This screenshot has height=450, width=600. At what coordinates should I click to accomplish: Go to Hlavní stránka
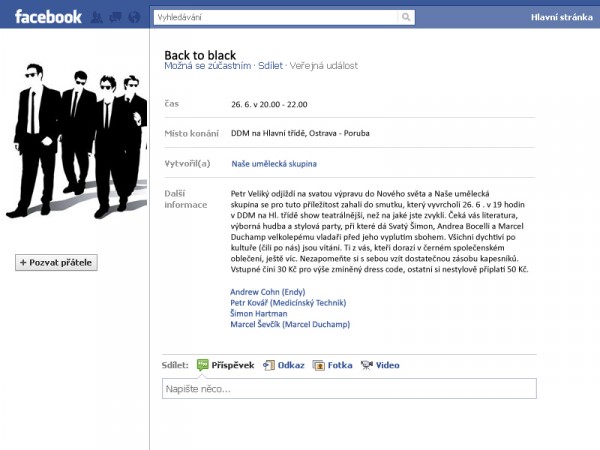click(x=564, y=17)
